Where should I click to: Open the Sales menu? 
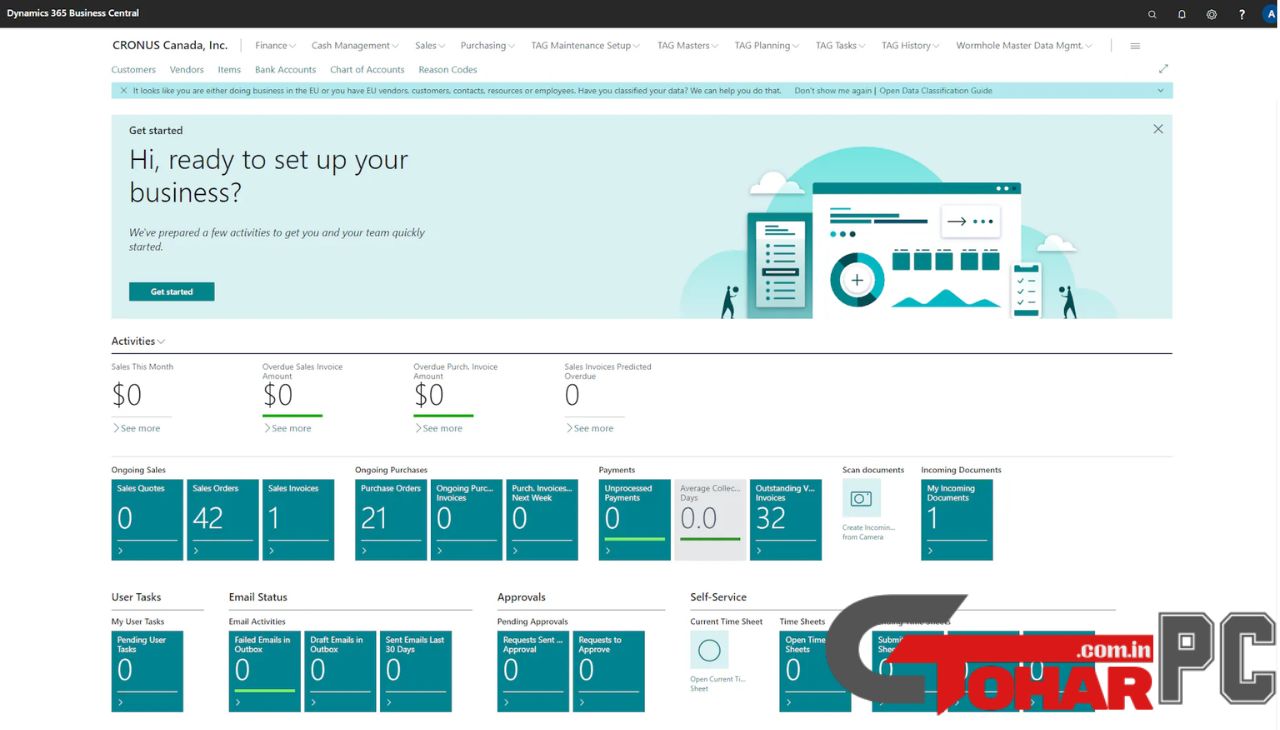click(x=430, y=46)
